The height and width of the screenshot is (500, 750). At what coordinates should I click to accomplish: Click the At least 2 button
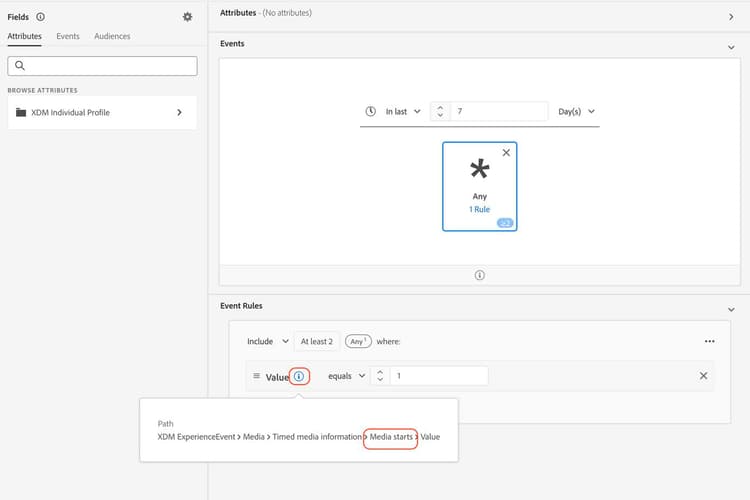[x=317, y=342]
